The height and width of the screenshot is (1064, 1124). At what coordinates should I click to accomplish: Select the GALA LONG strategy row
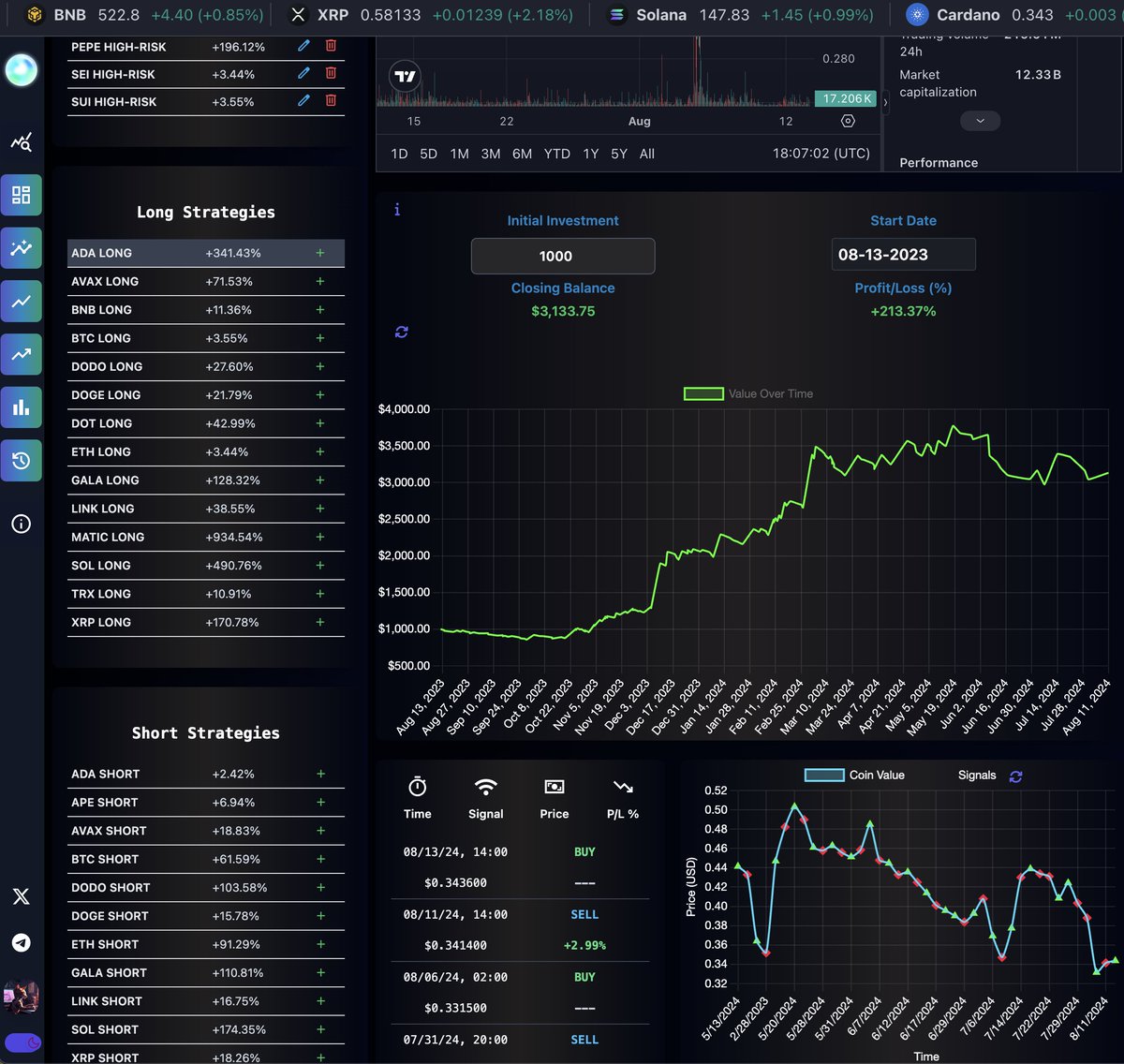(206, 480)
